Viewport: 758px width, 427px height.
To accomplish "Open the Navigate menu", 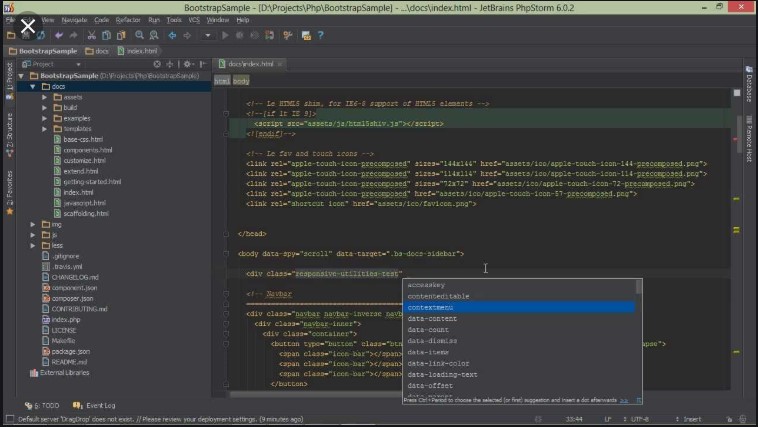I will 74,20.
